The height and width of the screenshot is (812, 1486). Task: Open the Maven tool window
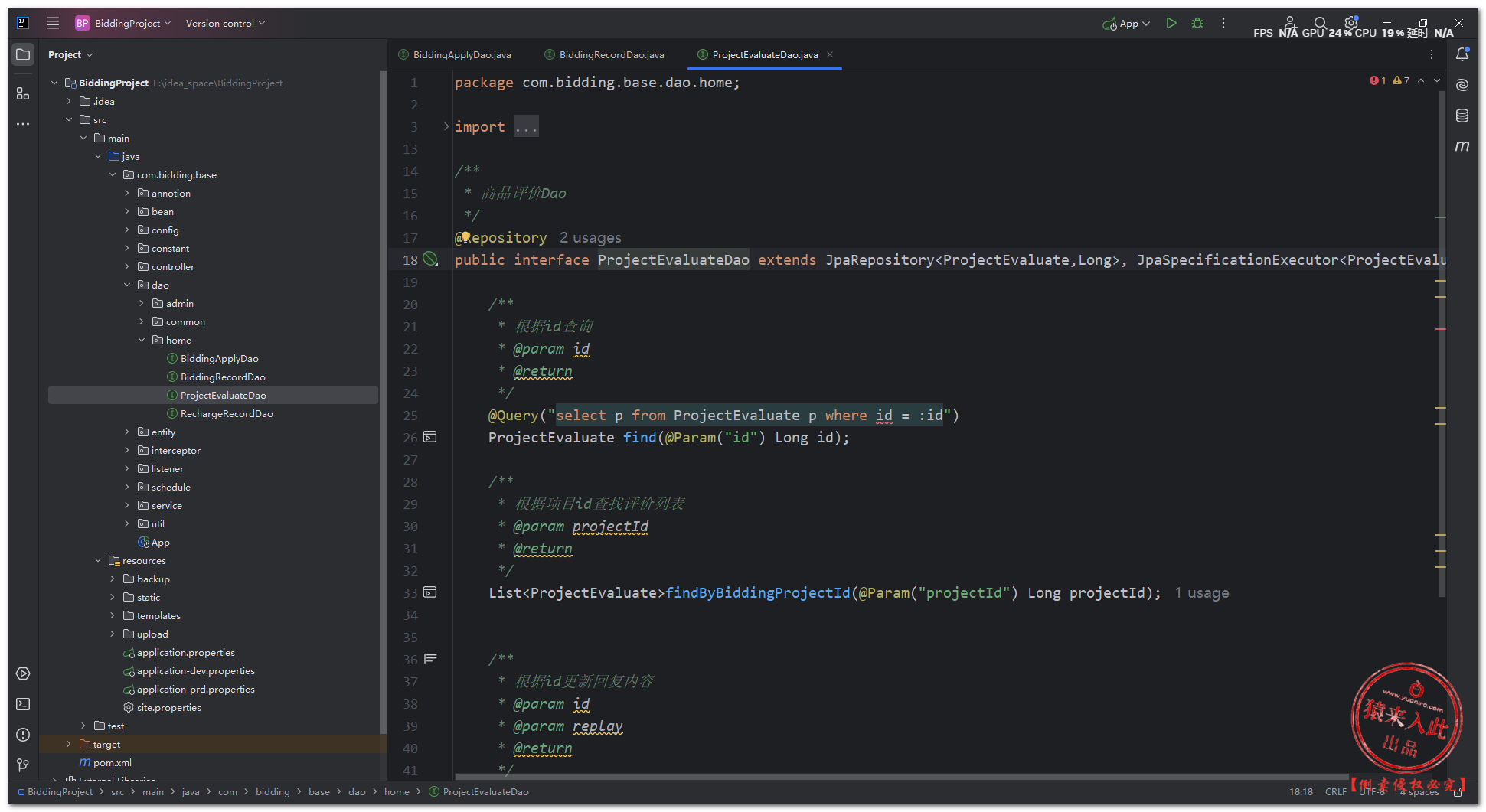coord(1462,146)
